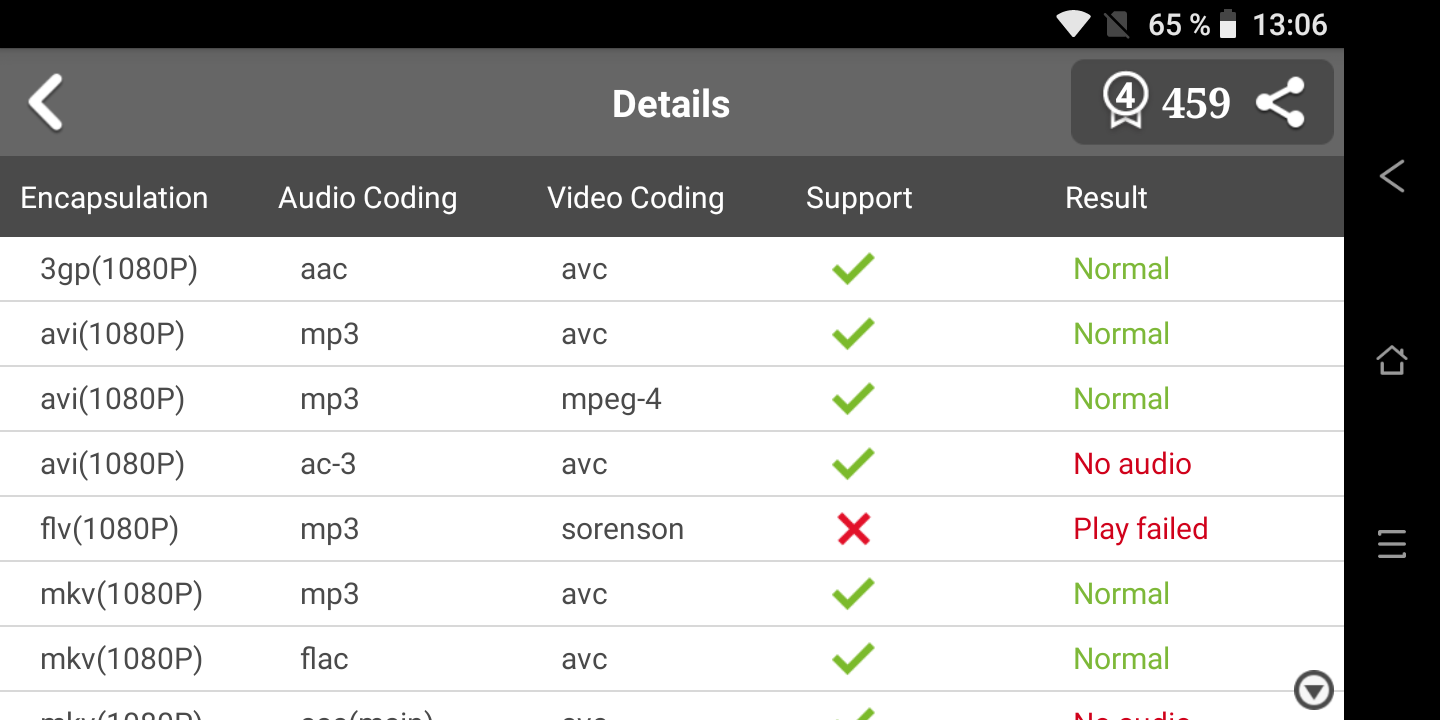Tap the rank medal badge icon
Image resolution: width=1440 pixels, height=720 pixels.
tap(1126, 101)
